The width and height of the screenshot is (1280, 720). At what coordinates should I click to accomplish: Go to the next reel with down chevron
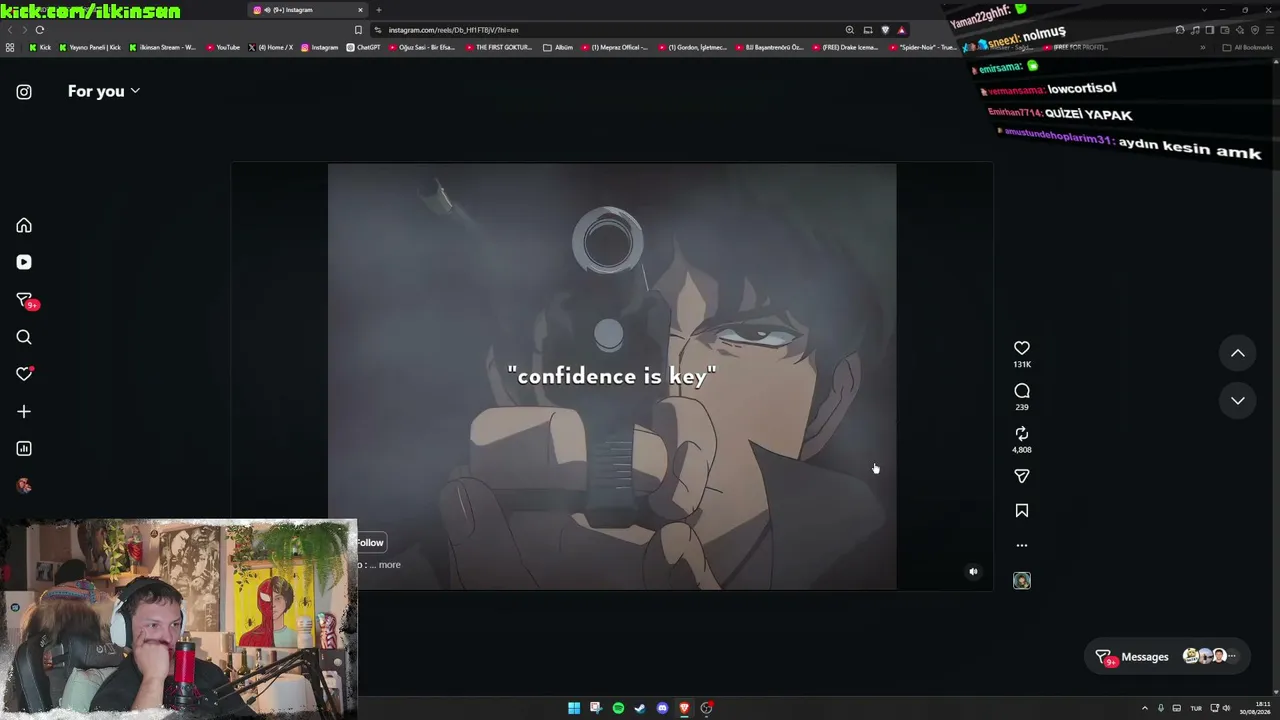1238,401
